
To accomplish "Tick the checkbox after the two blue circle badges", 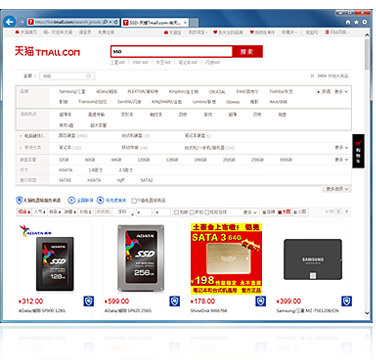I will [134, 201].
